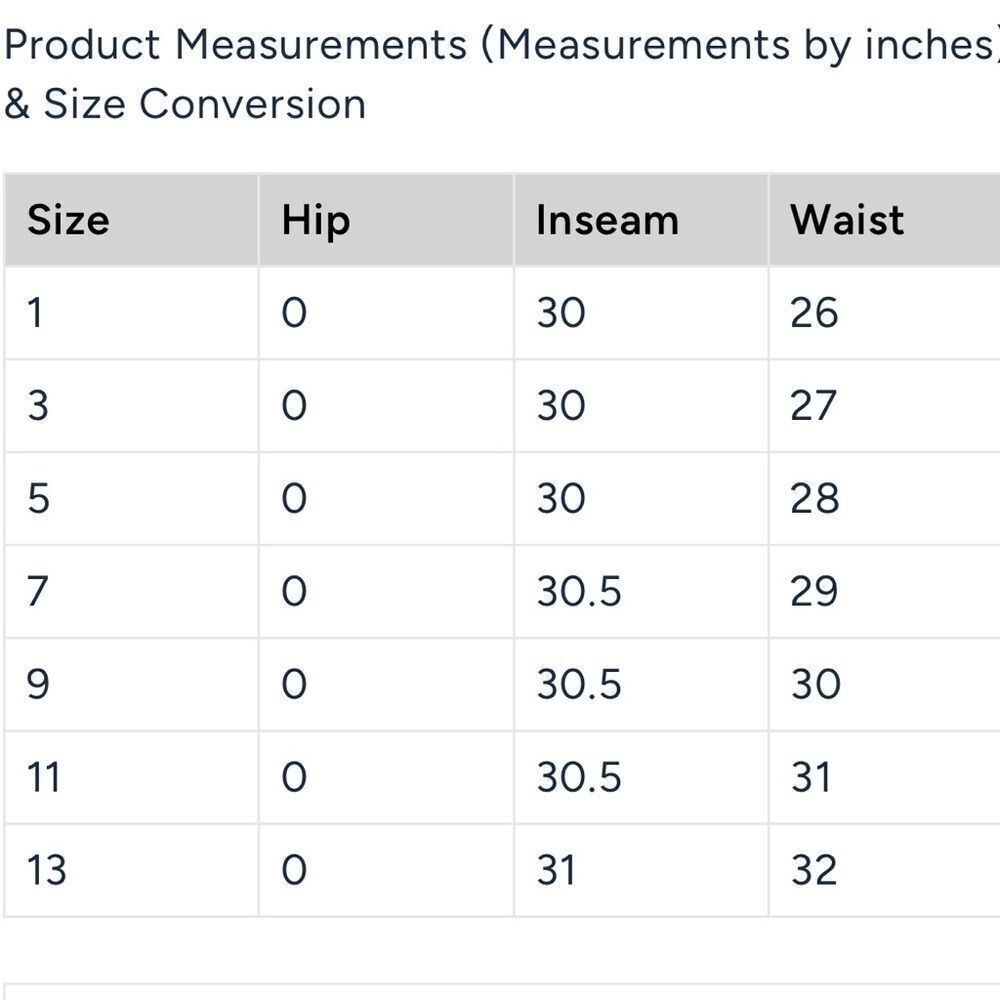Click the waist value 32
Screen dimensions: 1000x1000
pos(814,871)
